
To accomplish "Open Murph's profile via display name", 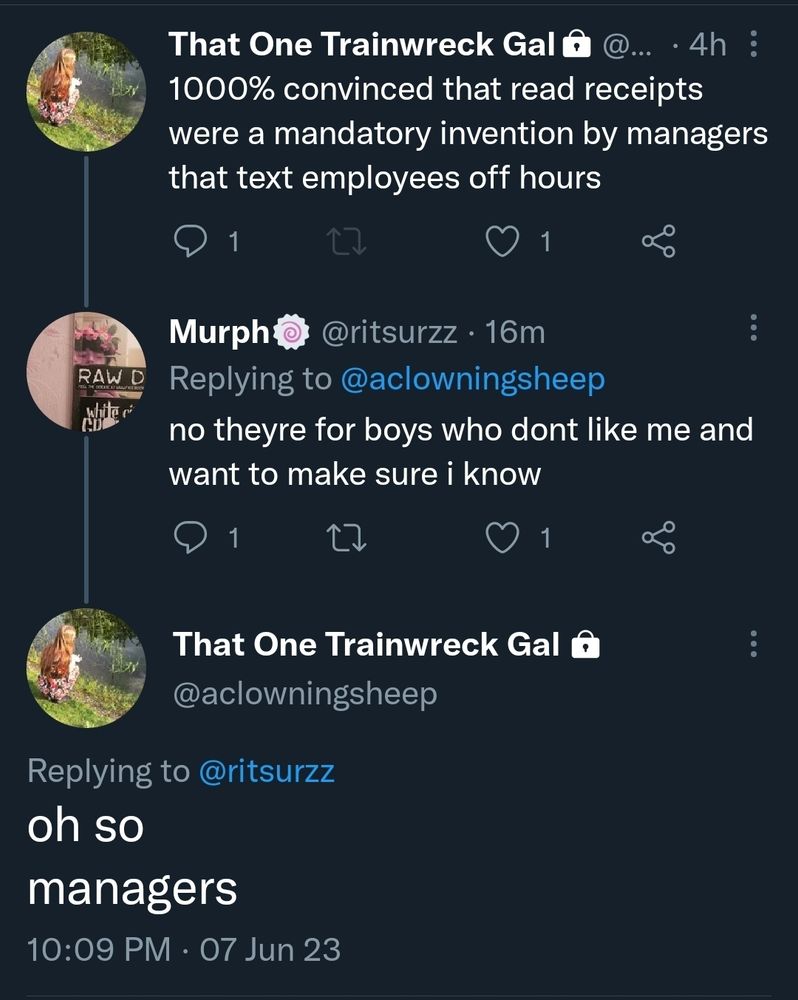I will (x=220, y=331).
